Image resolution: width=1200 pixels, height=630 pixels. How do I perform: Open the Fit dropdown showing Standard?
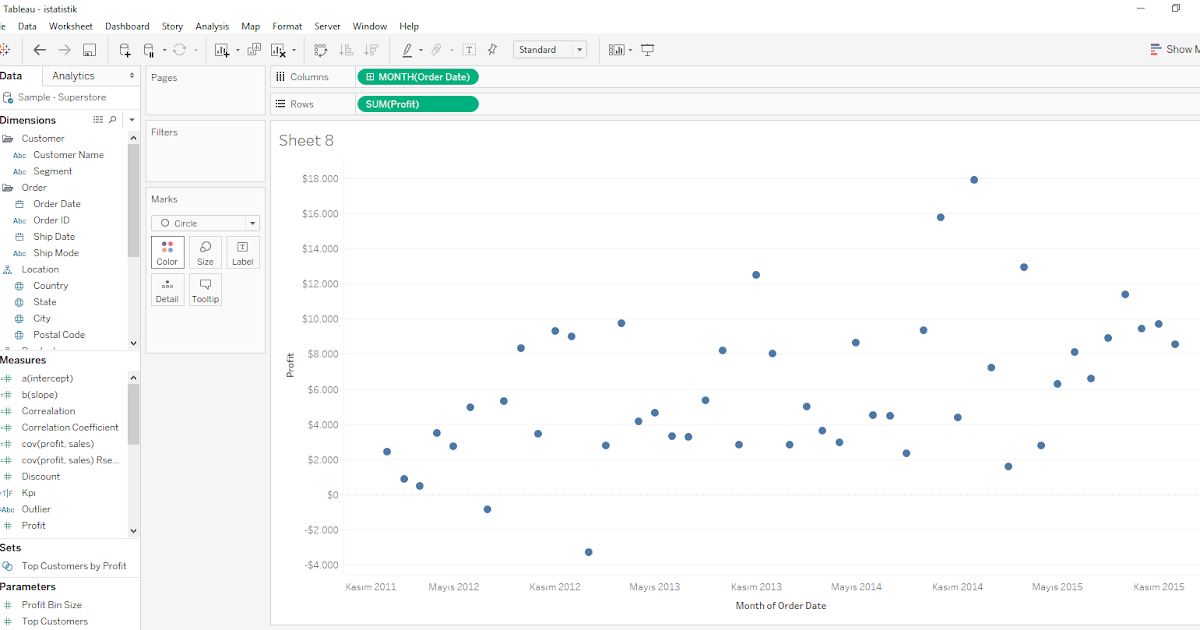click(550, 49)
